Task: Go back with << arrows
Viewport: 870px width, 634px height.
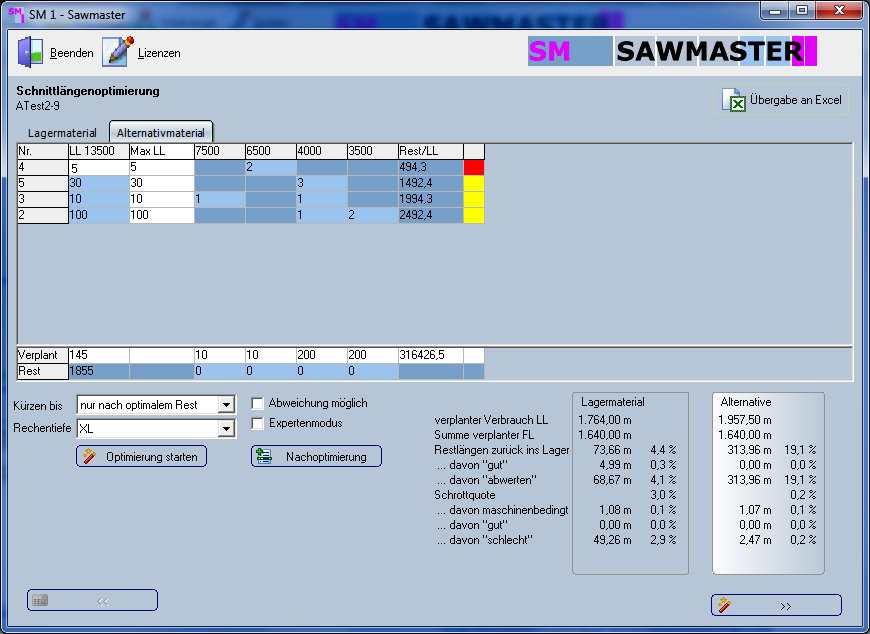Action: [x=103, y=601]
